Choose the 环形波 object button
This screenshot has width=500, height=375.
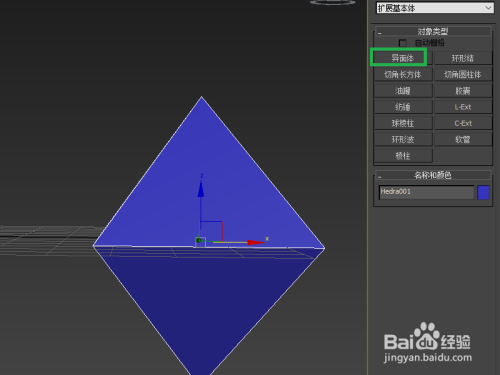403,139
